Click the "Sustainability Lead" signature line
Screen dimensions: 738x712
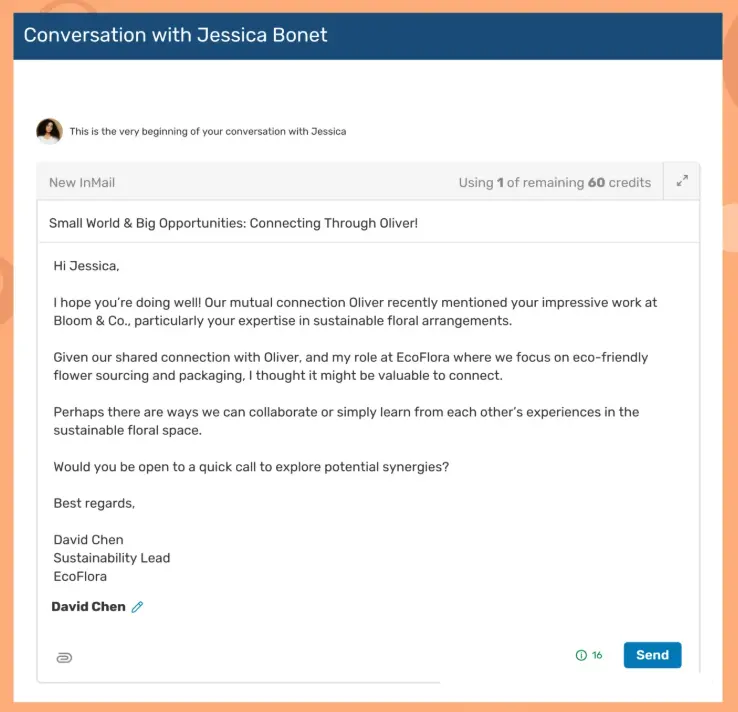pos(112,558)
